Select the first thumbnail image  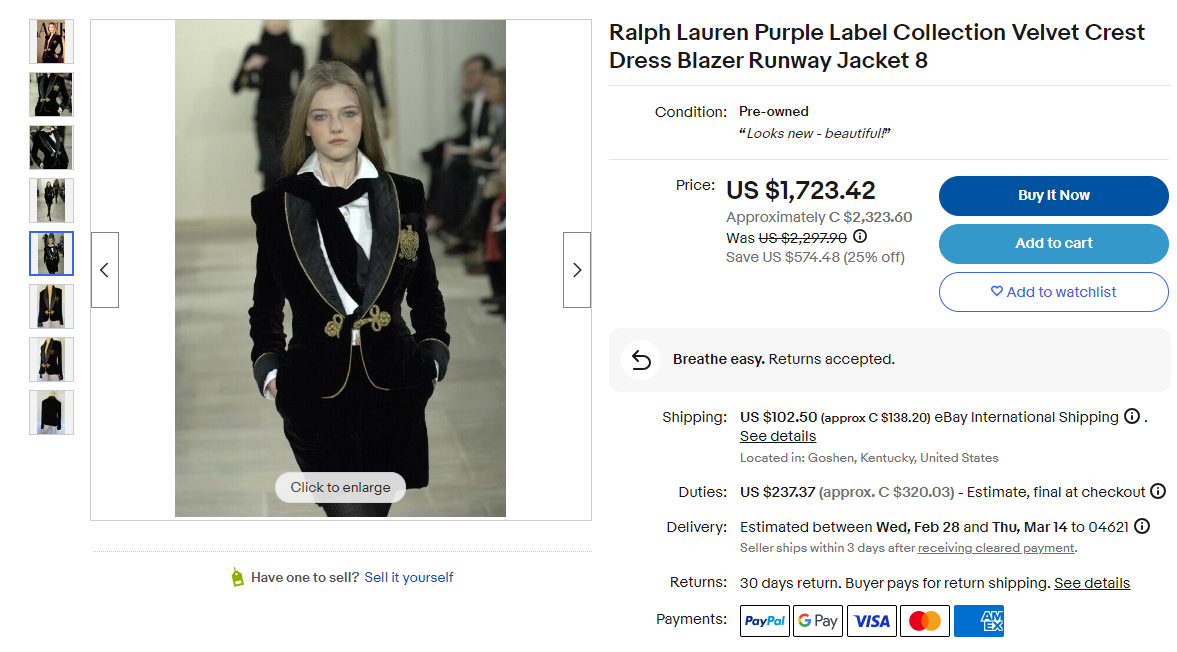(x=51, y=42)
